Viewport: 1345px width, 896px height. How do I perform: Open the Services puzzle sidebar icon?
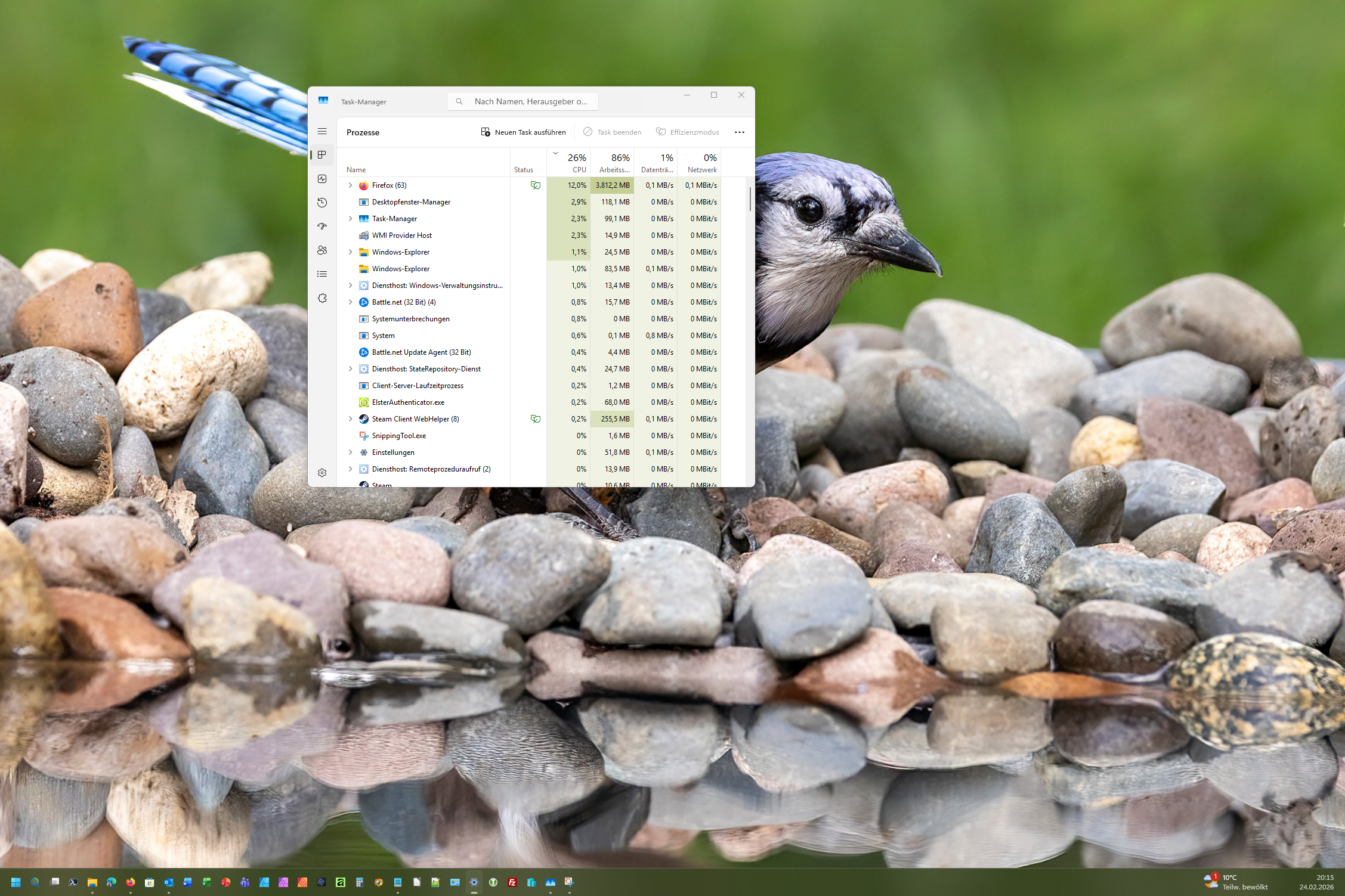tap(322, 298)
